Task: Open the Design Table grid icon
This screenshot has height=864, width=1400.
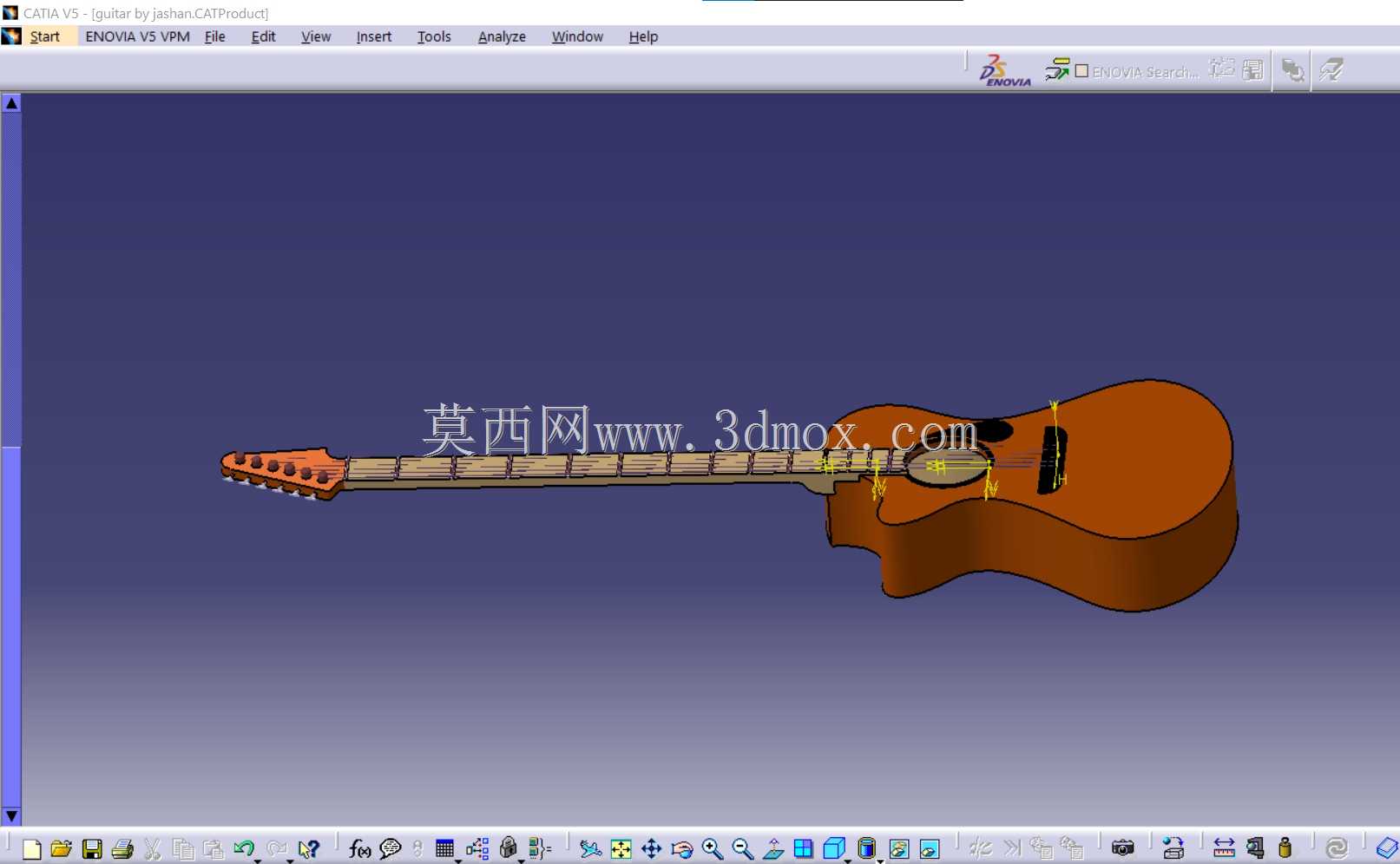Action: (x=445, y=848)
